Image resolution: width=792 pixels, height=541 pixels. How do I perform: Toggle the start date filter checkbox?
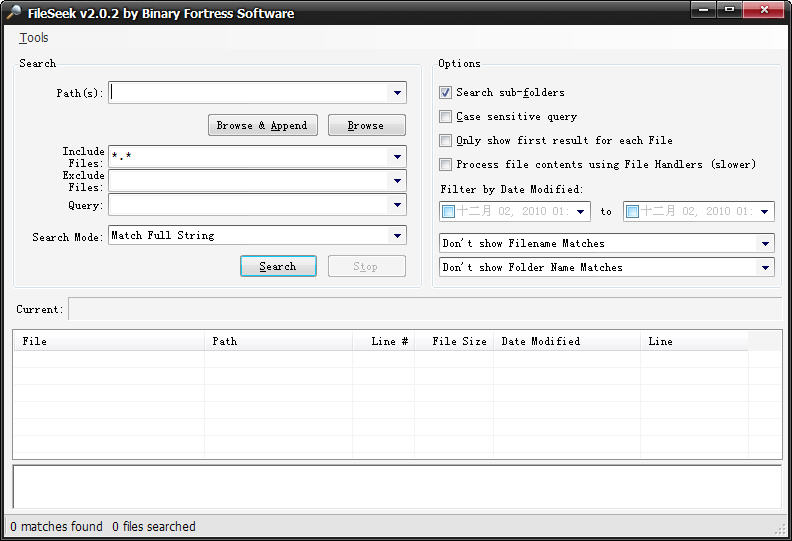[x=448, y=212]
